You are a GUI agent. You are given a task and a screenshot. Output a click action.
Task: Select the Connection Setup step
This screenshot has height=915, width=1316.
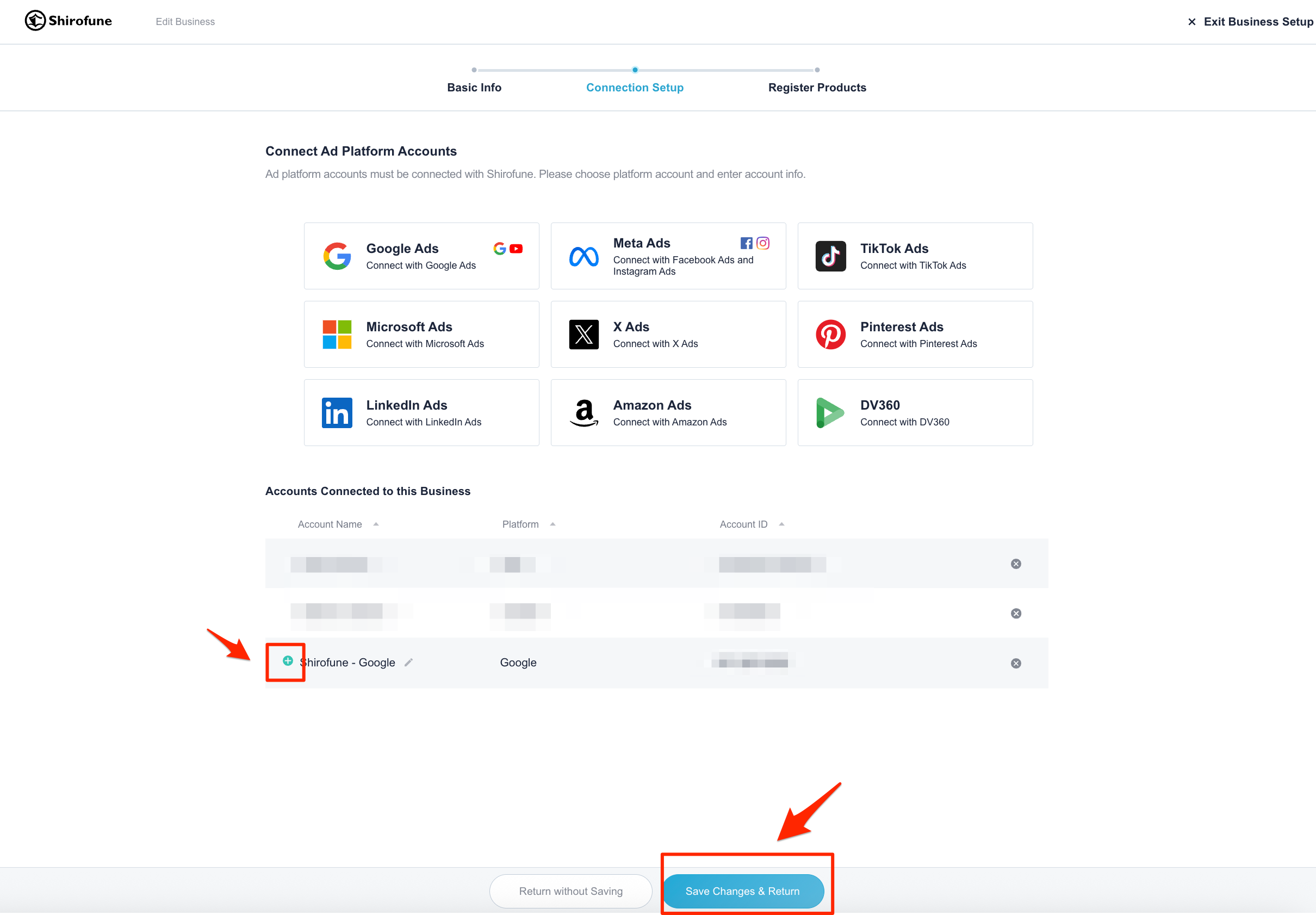[635, 88]
